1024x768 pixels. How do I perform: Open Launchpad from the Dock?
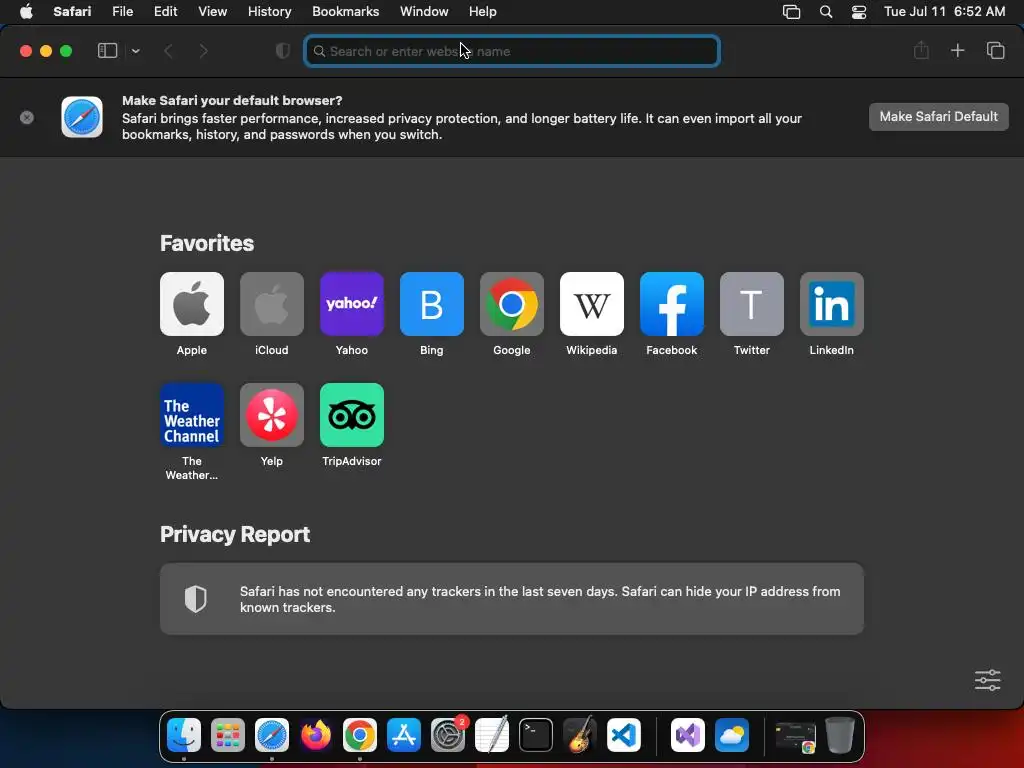(x=227, y=735)
